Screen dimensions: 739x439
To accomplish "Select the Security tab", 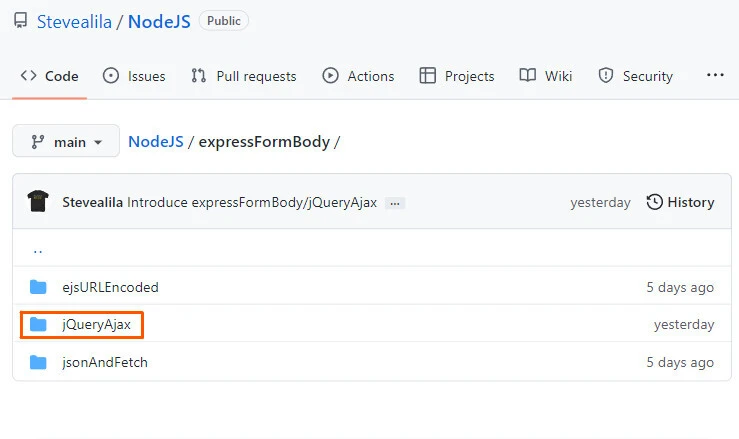I will point(636,76).
